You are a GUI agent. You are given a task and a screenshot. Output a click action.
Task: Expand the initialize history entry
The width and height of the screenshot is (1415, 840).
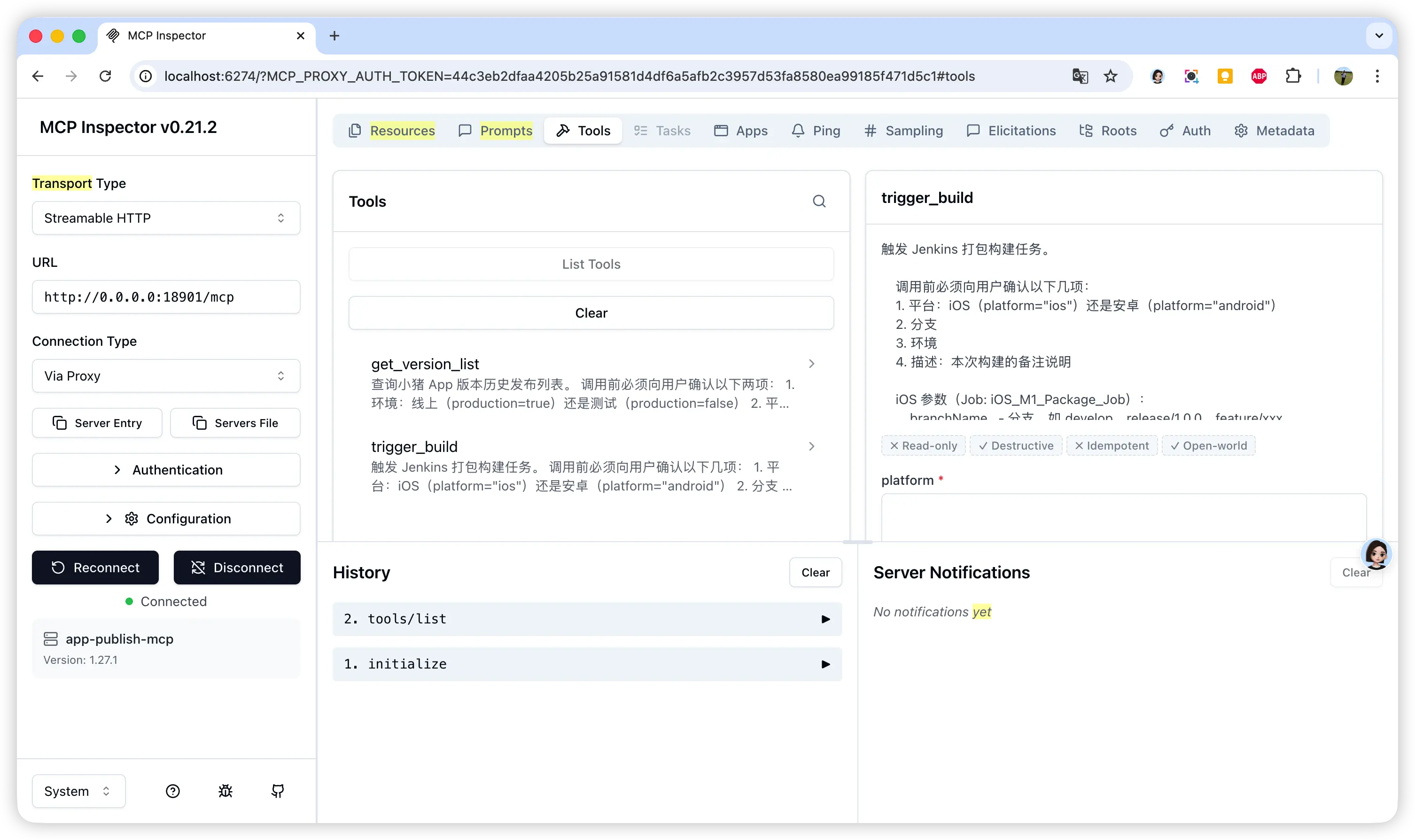(x=587, y=664)
